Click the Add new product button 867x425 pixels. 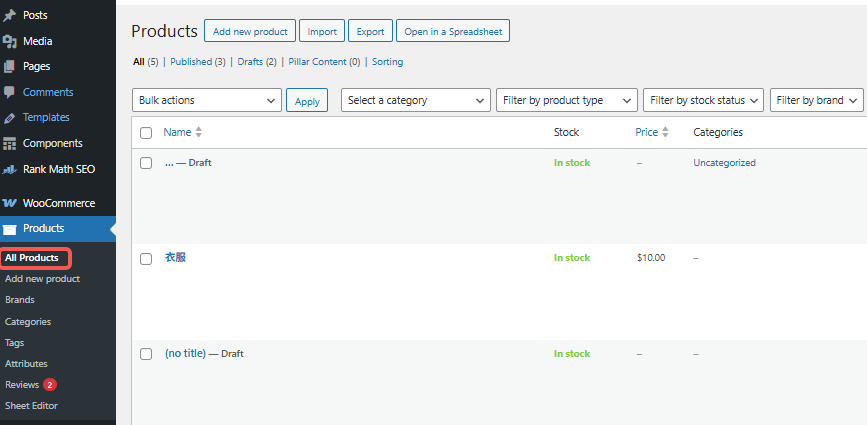tap(251, 32)
